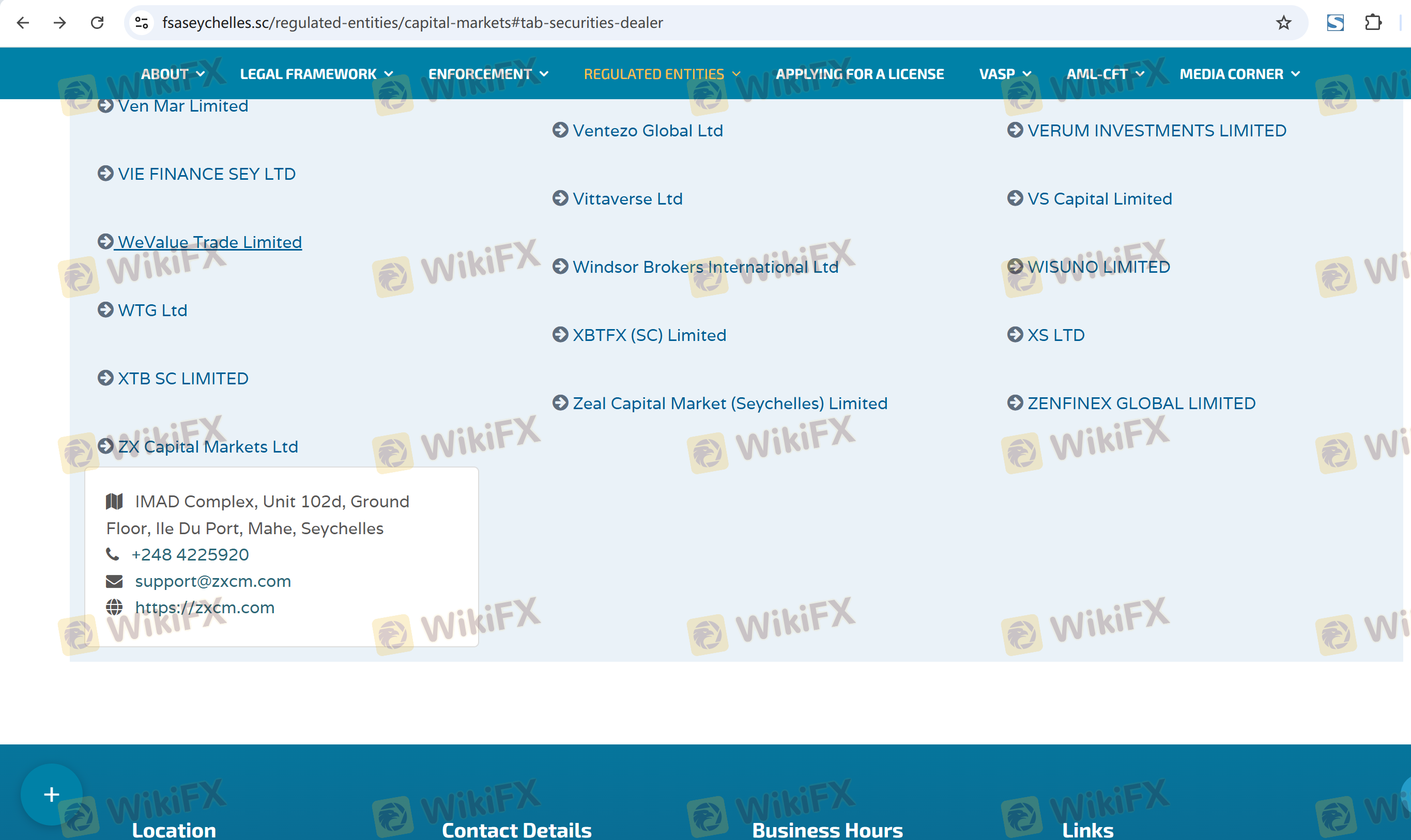This screenshot has height=840, width=1411.
Task: Click the arrow icon beside WTG Ltd
Action: click(x=105, y=309)
